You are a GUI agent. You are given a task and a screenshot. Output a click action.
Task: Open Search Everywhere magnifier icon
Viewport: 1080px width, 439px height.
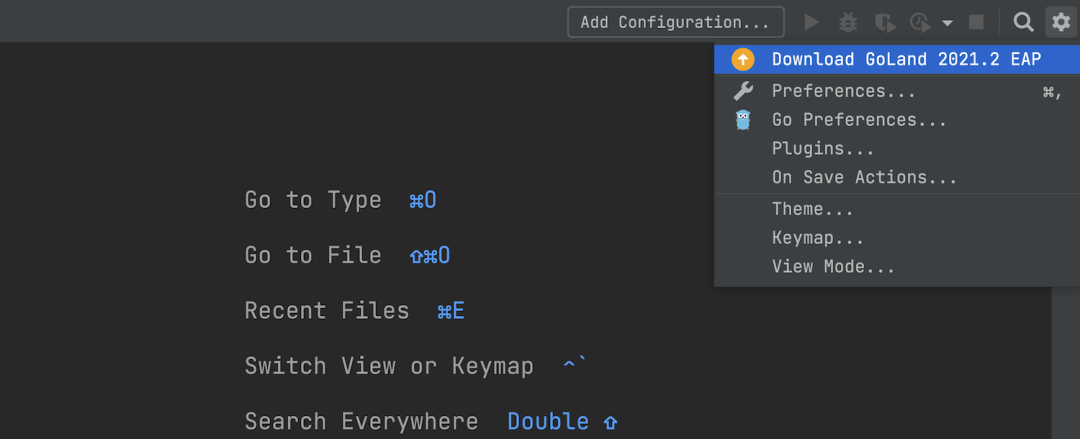[1023, 22]
